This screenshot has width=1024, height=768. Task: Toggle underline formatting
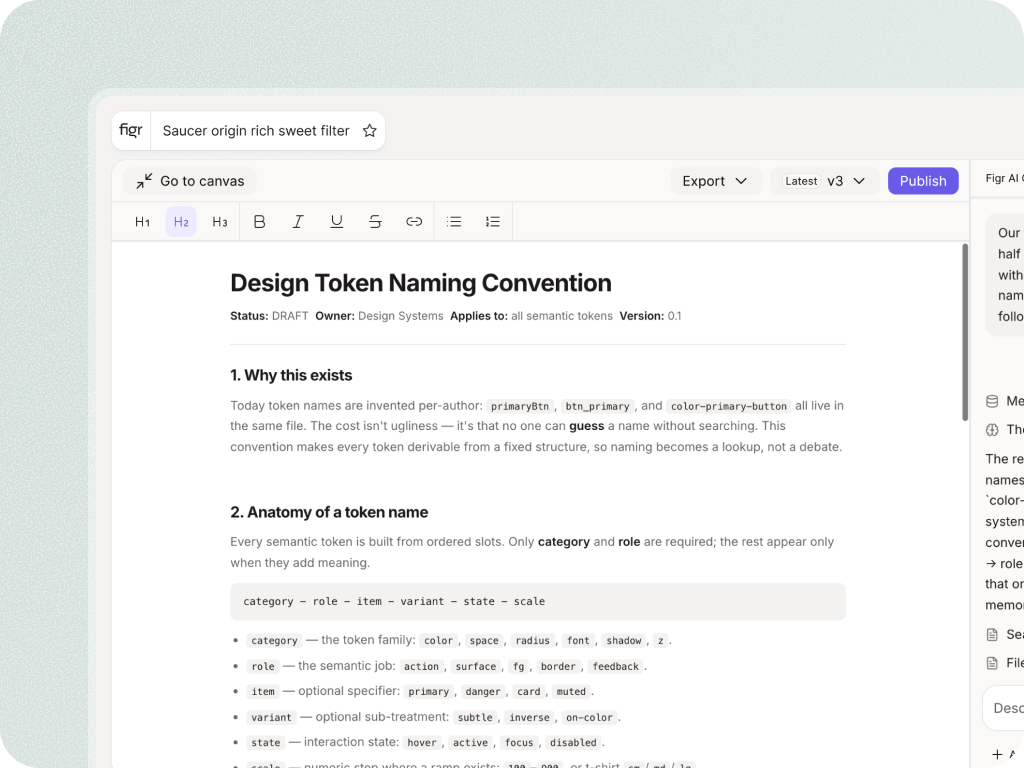336,222
